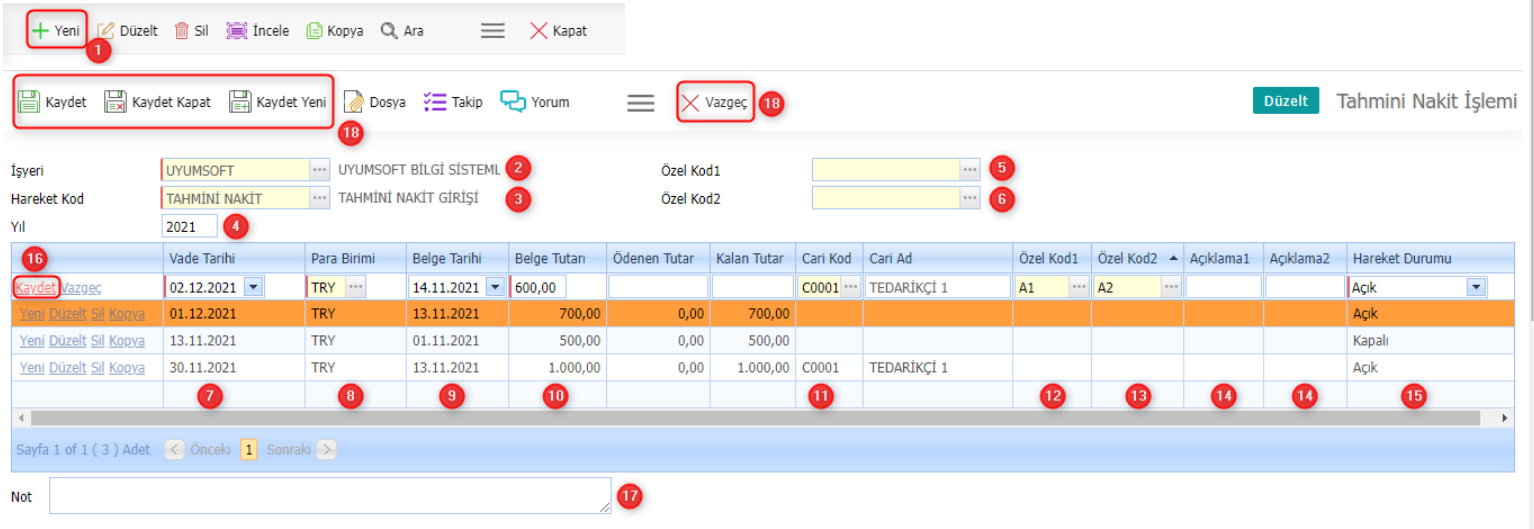Open Vade Tarihi date dropdown in edit row
Viewport: 1534px width, 529px height.
point(253,287)
